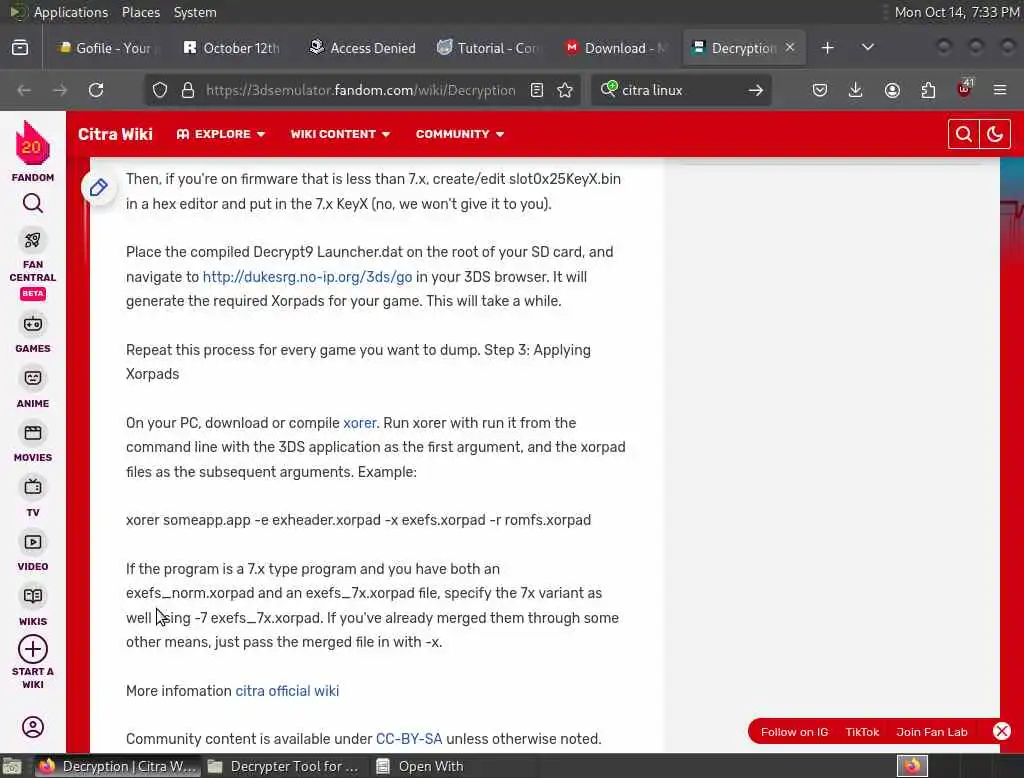Open the extensions puzzle icon
The height and width of the screenshot is (778, 1024).
click(x=928, y=90)
